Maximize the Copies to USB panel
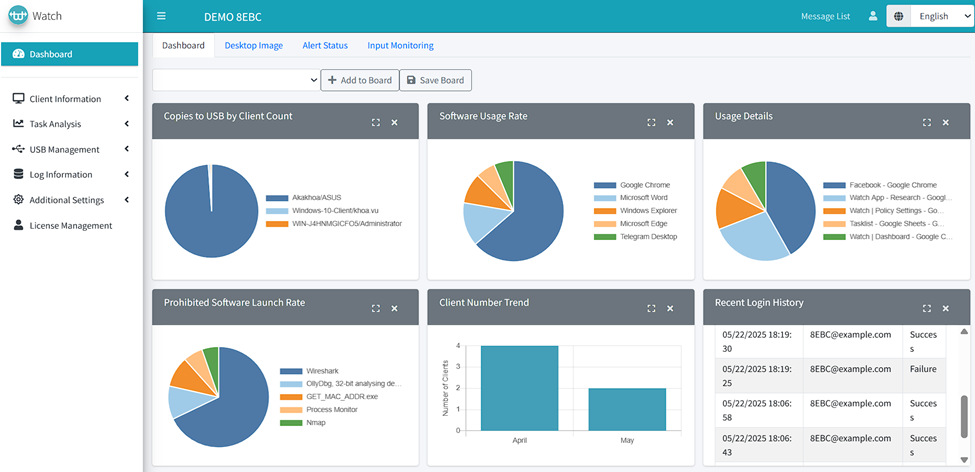Screen dimensions: 975x472 click(376, 122)
